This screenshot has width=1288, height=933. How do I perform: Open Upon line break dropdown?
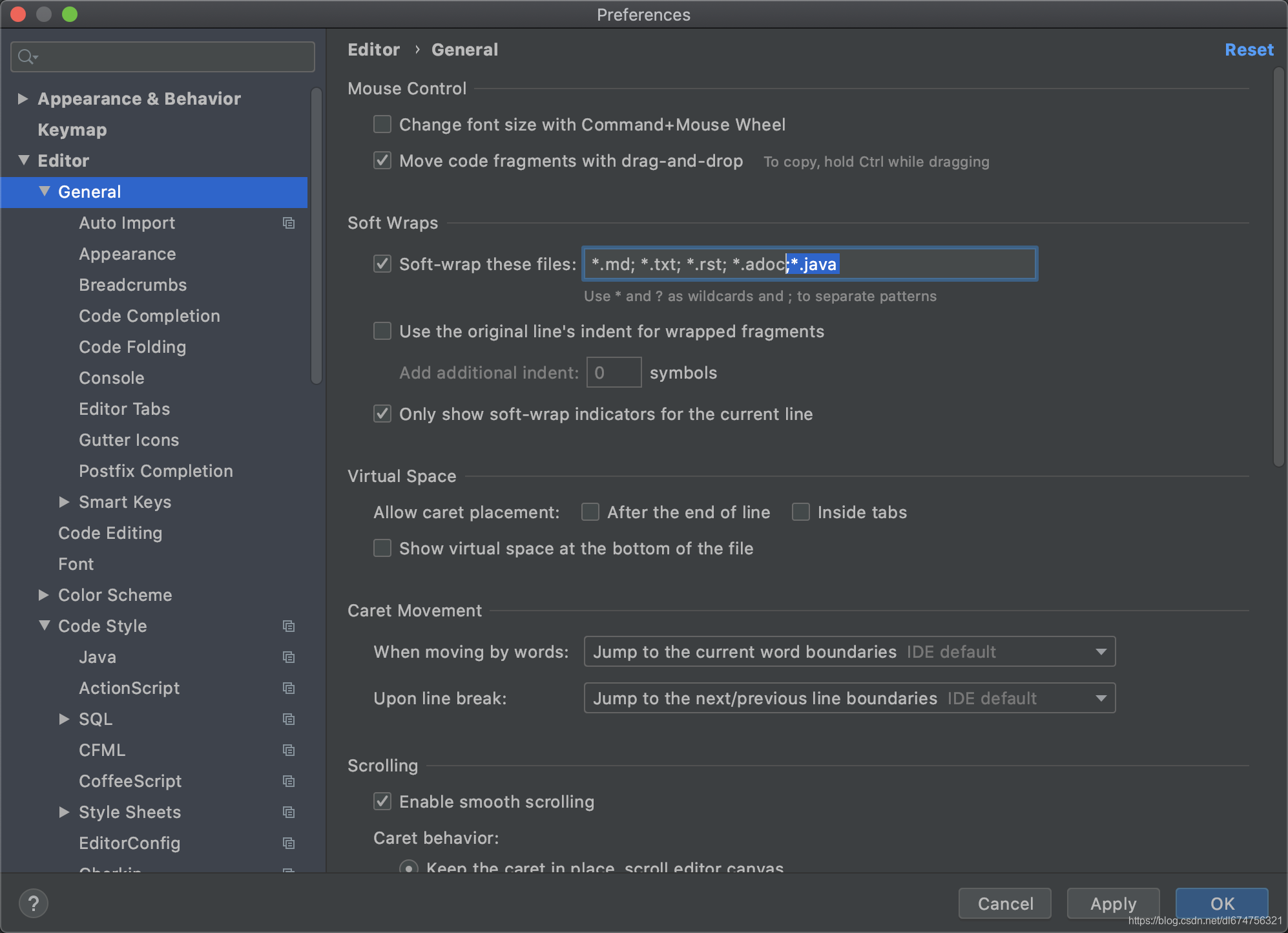pos(1100,697)
